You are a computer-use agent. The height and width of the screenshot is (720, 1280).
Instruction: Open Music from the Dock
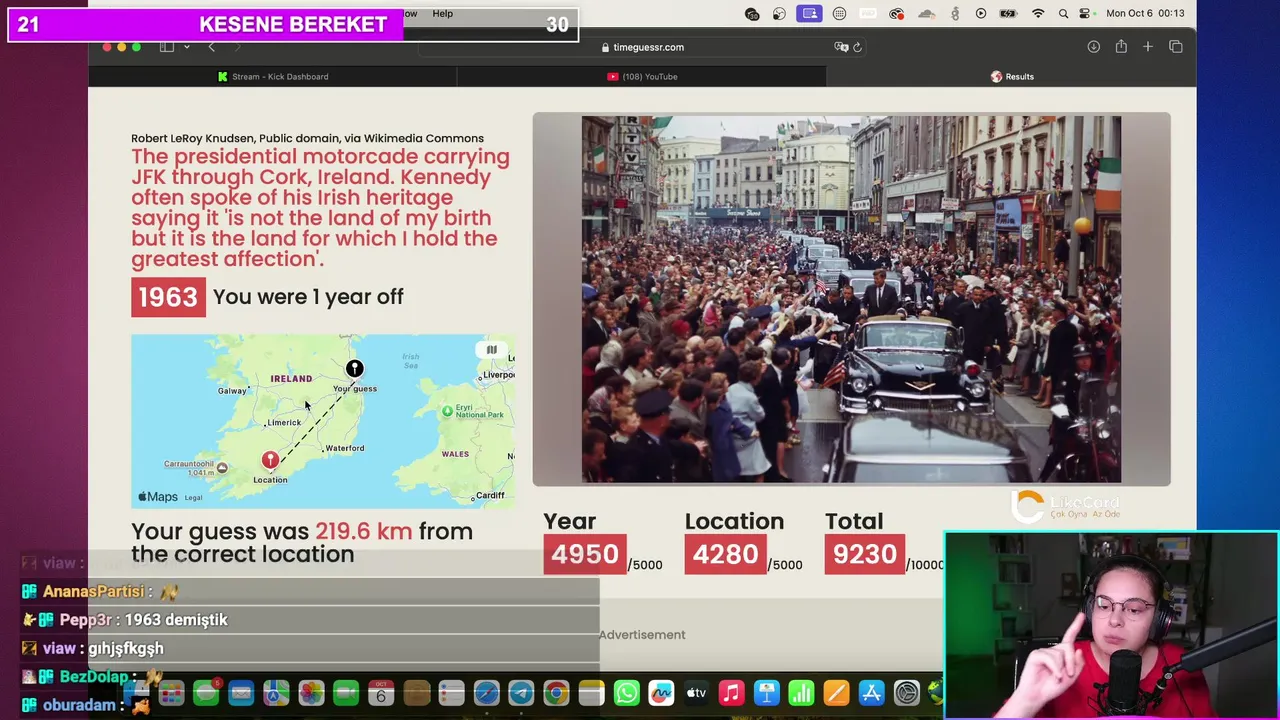coord(731,693)
